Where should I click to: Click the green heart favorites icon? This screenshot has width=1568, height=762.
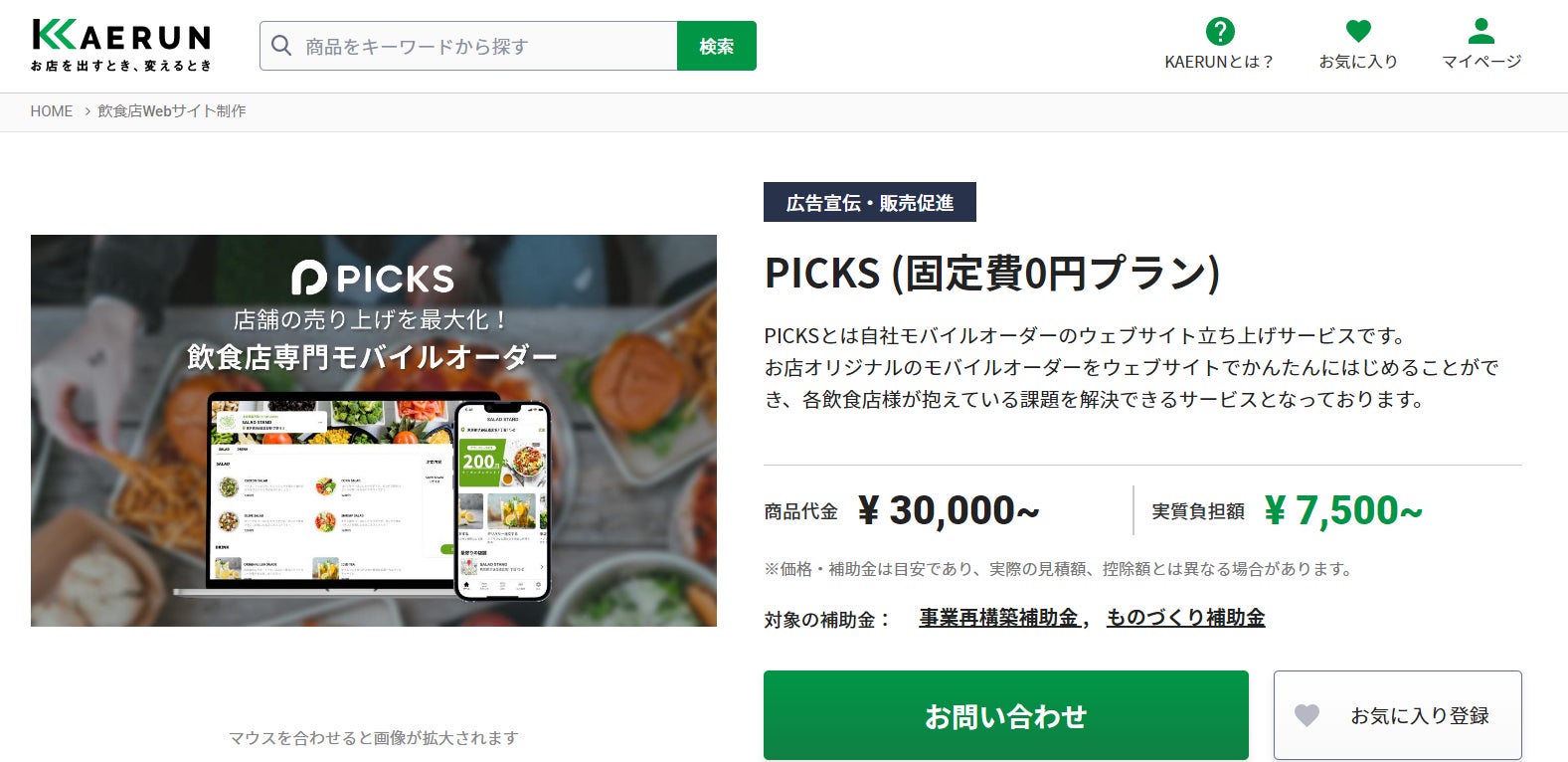click(x=1358, y=31)
